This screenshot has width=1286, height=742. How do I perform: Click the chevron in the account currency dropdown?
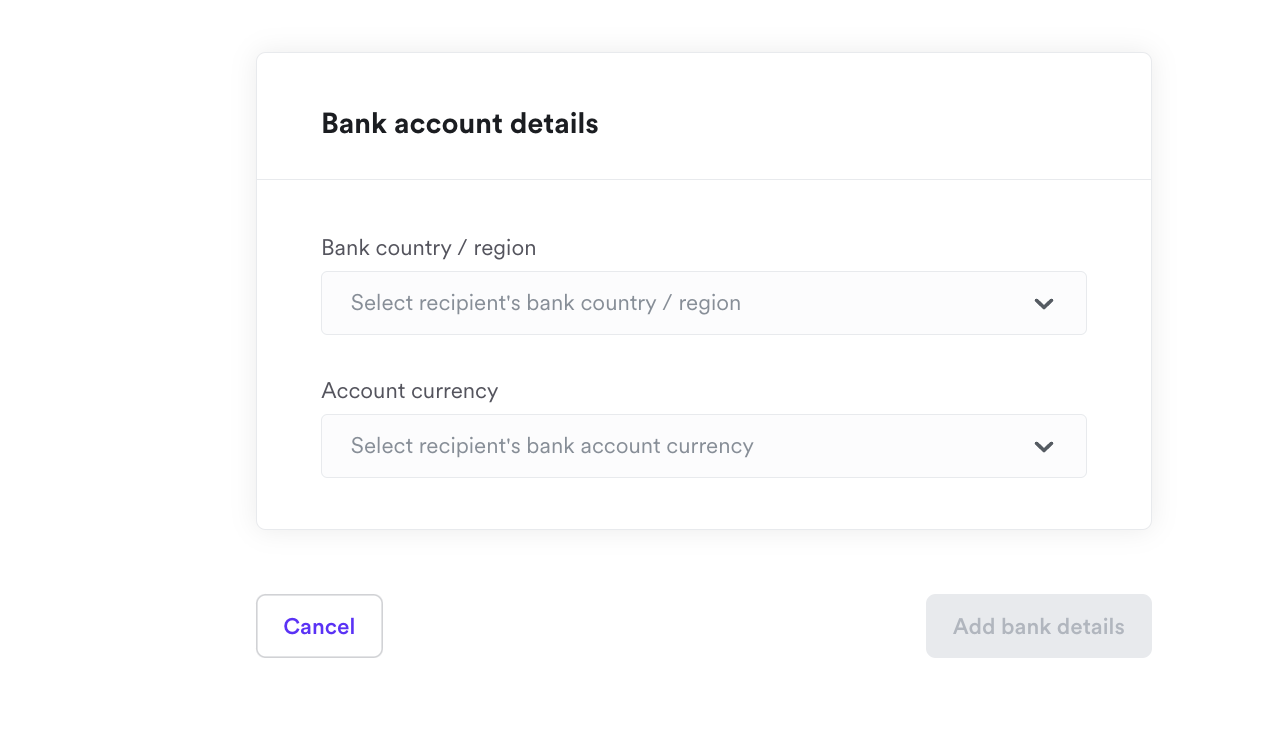1044,447
